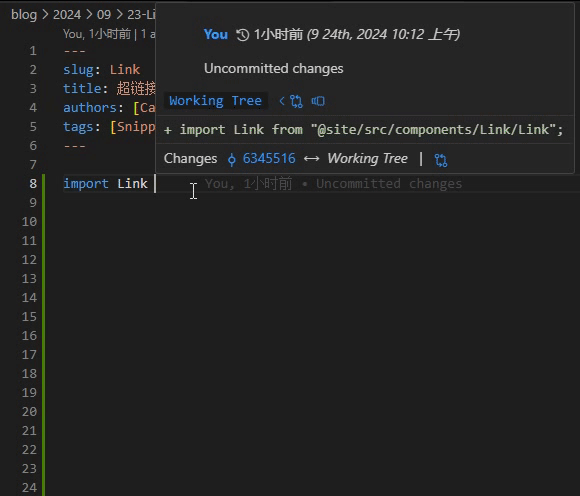Click the 'title' key on line 3
The width and height of the screenshot is (580, 496).
coord(82,88)
